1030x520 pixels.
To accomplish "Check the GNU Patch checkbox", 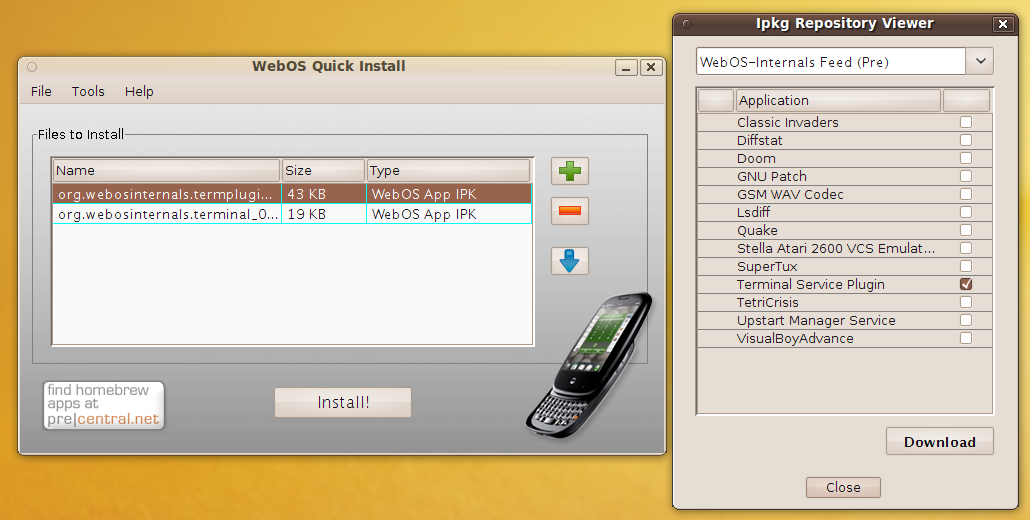I will [x=966, y=176].
